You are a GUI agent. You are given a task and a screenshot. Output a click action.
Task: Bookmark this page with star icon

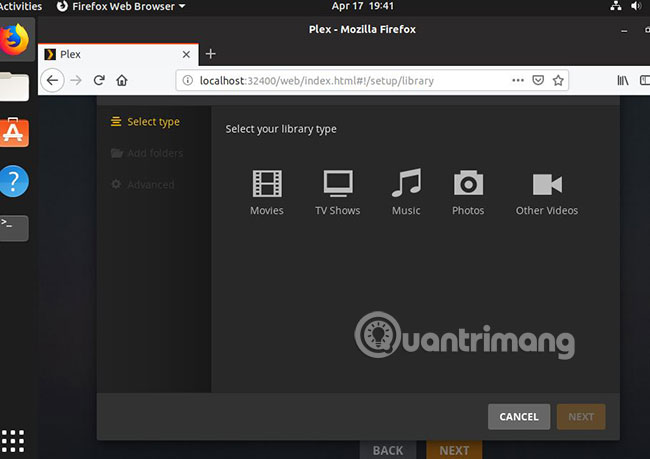pyautogui.click(x=558, y=80)
